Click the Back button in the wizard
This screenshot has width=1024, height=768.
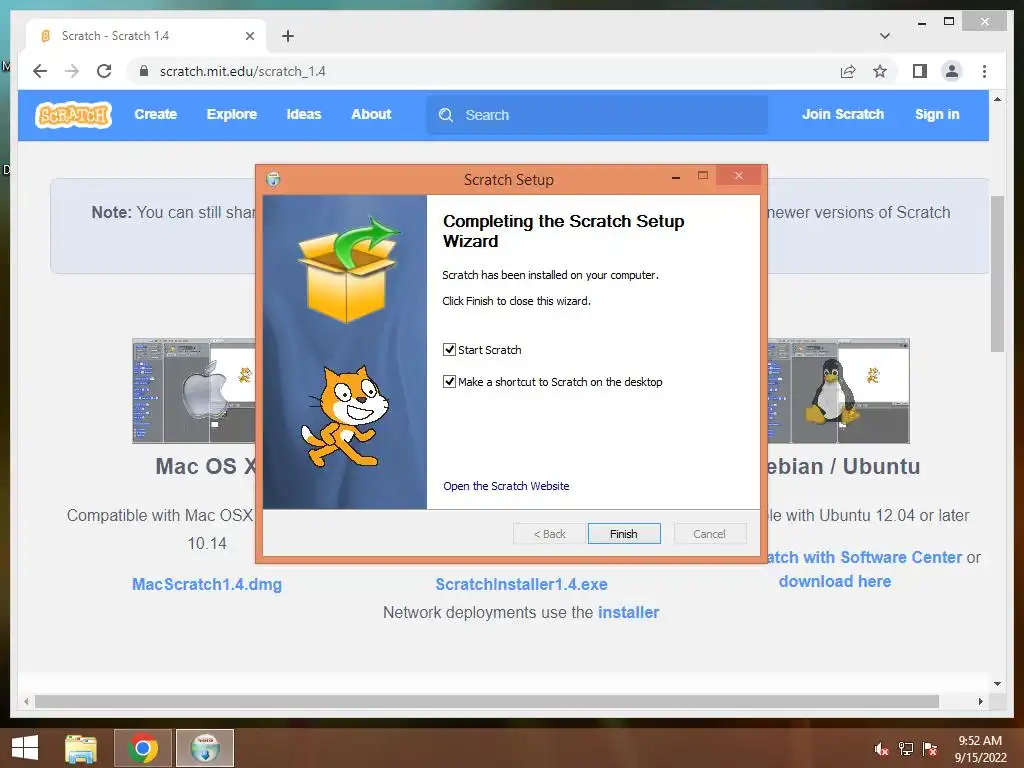pyautogui.click(x=549, y=534)
